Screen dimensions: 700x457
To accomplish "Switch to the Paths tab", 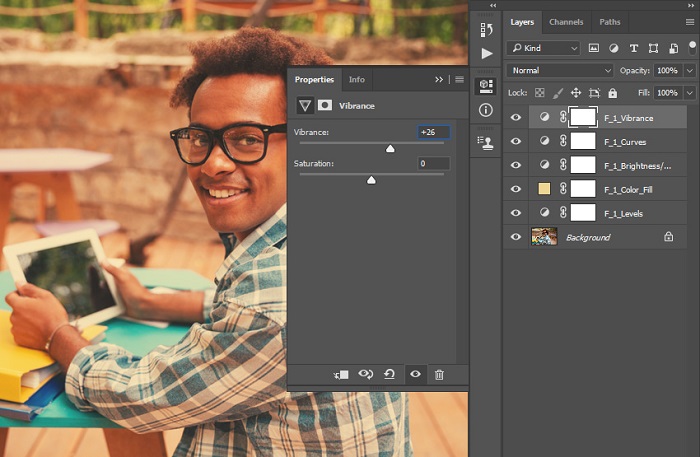I will (610, 22).
